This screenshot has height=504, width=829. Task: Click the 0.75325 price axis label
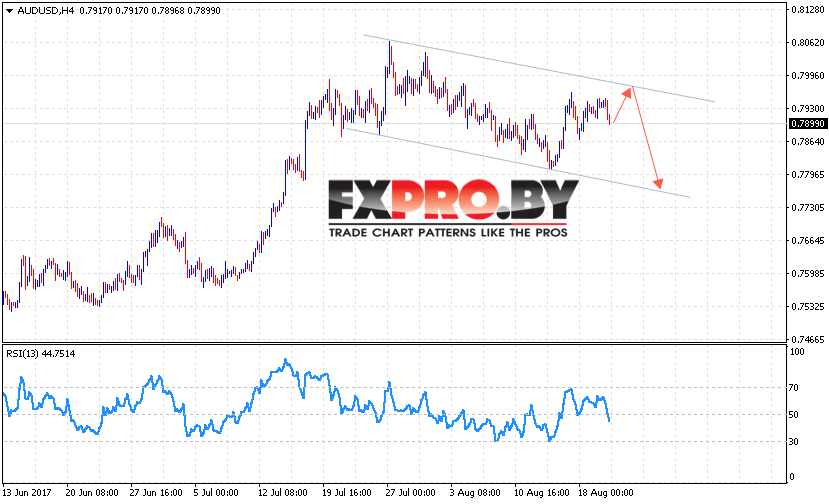point(807,306)
